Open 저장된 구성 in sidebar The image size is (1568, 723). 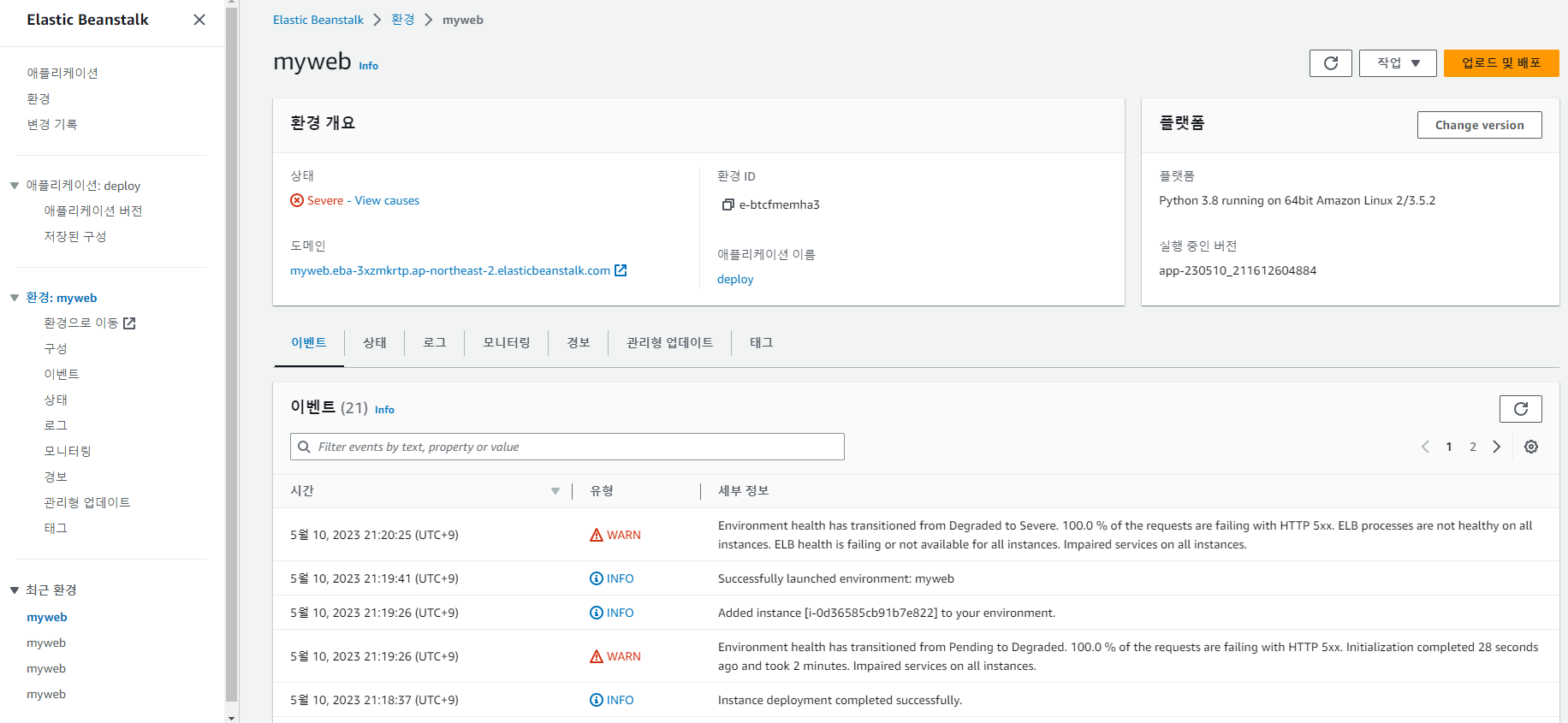(75, 236)
